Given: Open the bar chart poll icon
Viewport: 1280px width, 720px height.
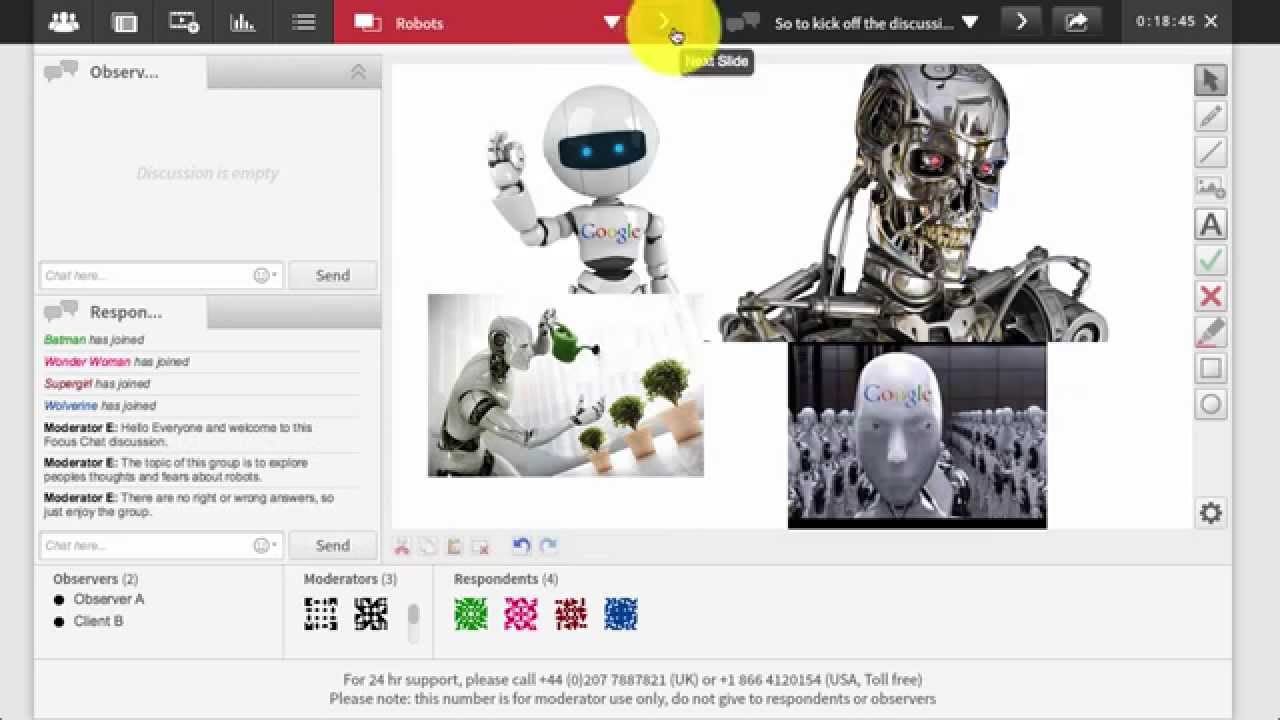Looking at the screenshot, I should click(x=243, y=22).
